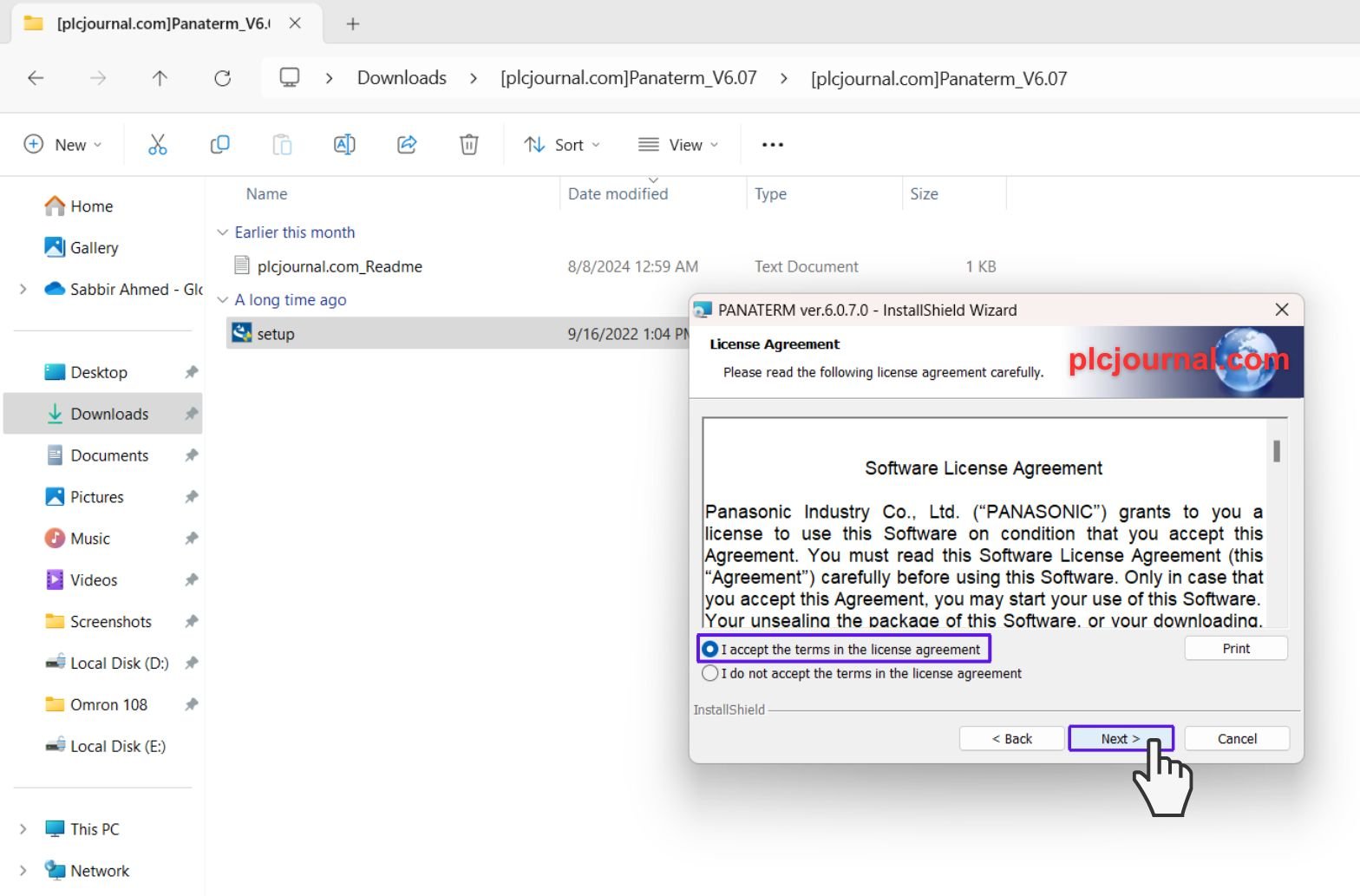Screen dimensions: 1360x896
Task: Click the Screenshots folder icon in sidebar
Action: (x=55, y=622)
